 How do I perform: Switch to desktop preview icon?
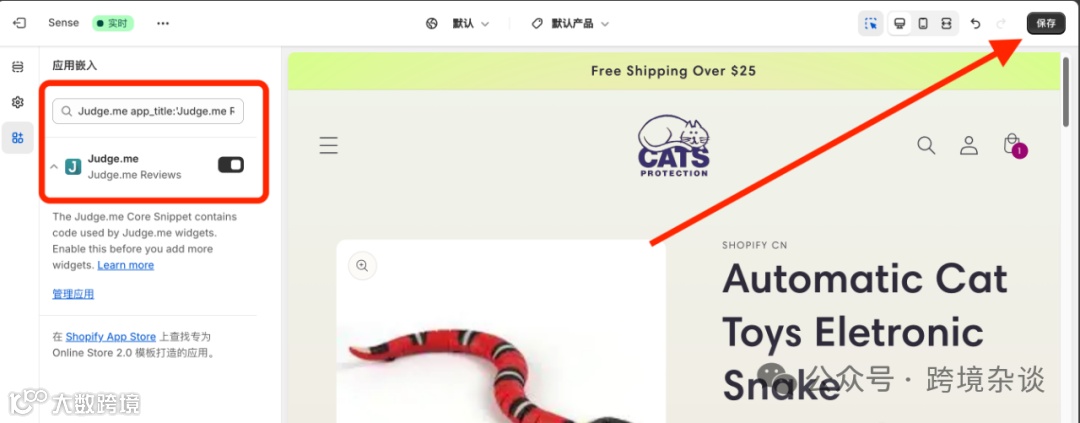click(899, 23)
